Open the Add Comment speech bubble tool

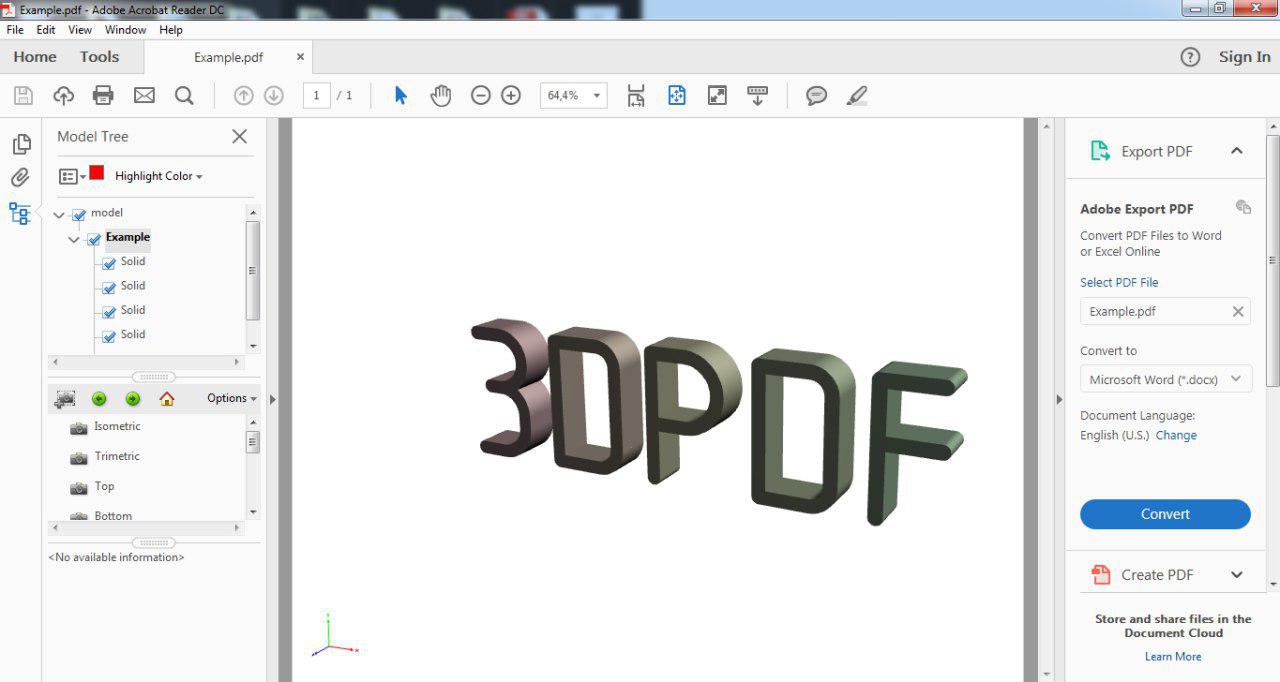tap(816, 95)
